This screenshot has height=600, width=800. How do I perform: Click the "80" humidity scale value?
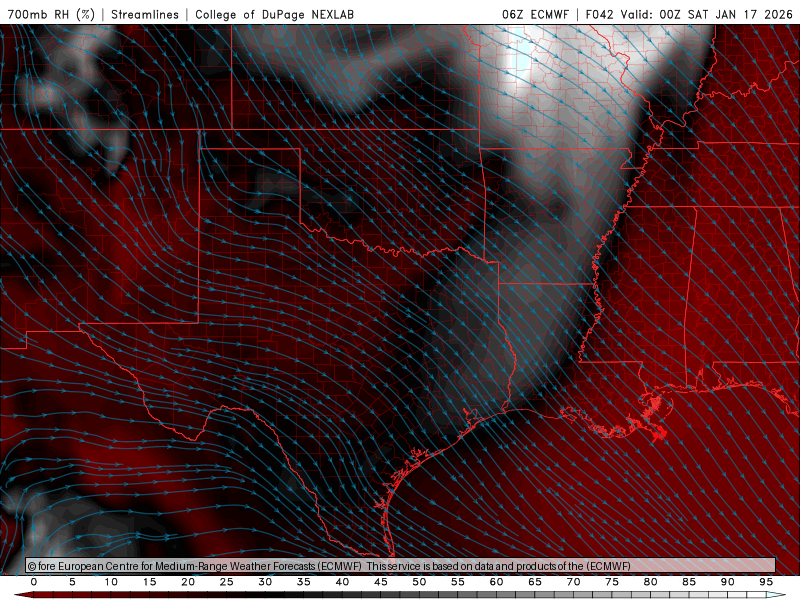pyautogui.click(x=651, y=582)
